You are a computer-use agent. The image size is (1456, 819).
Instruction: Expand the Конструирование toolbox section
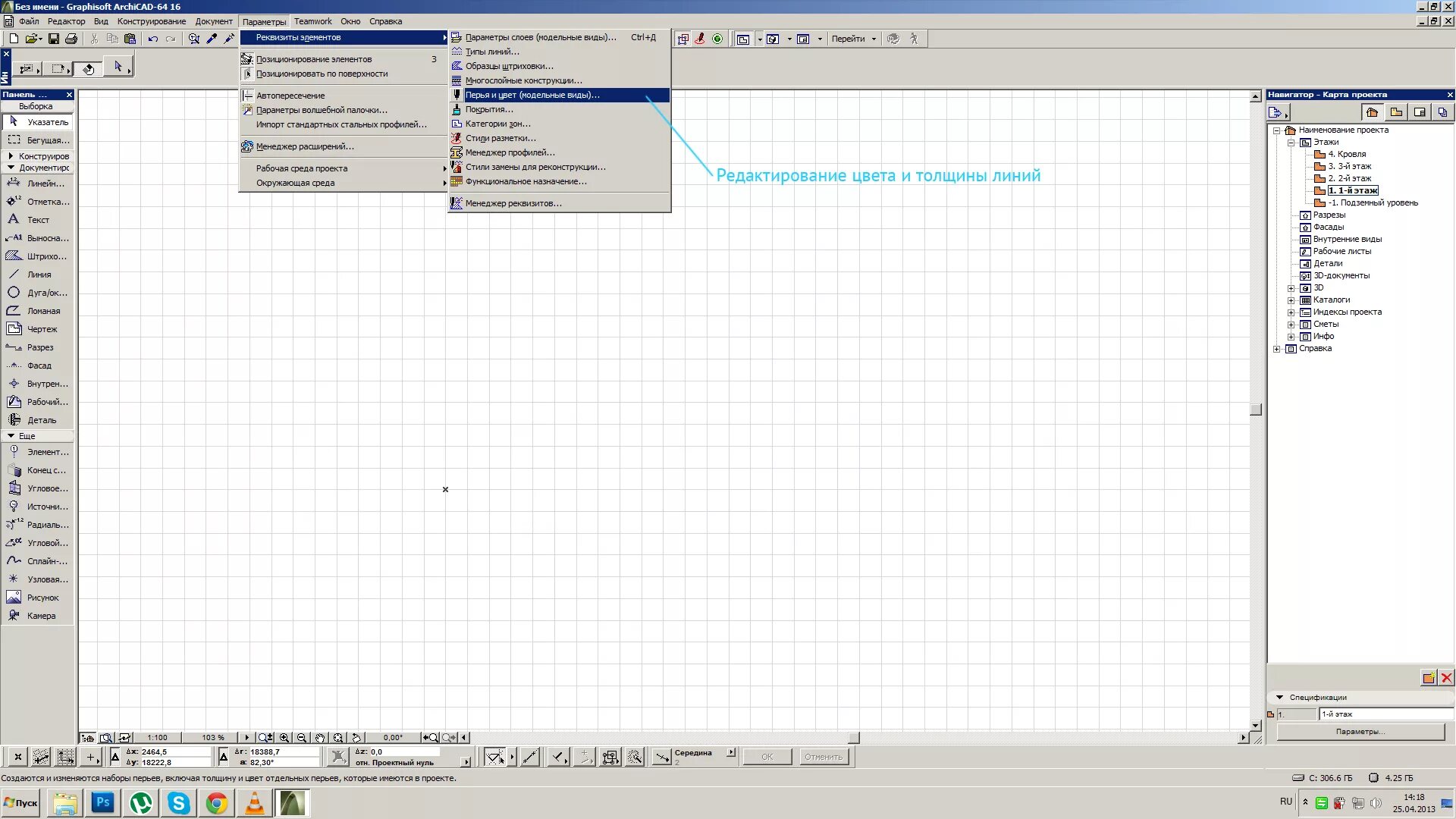pos(11,156)
